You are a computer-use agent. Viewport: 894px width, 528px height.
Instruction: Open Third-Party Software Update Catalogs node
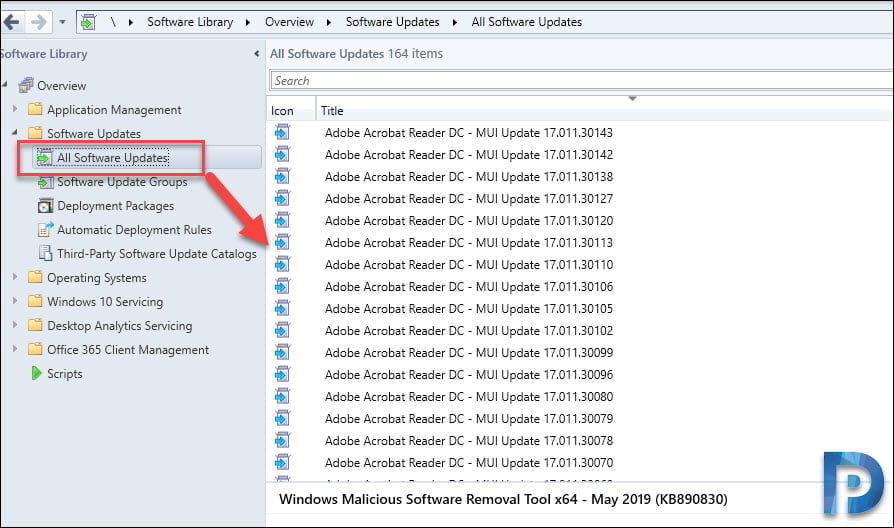[x=157, y=253]
